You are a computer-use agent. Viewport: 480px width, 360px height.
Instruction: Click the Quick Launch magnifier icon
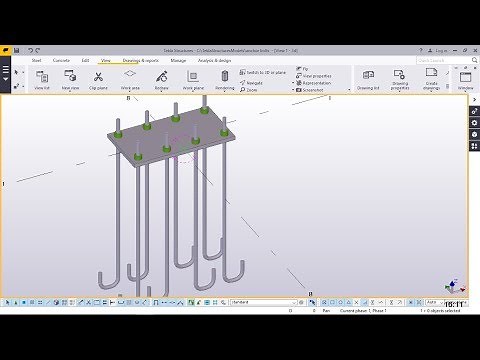pos(474,60)
